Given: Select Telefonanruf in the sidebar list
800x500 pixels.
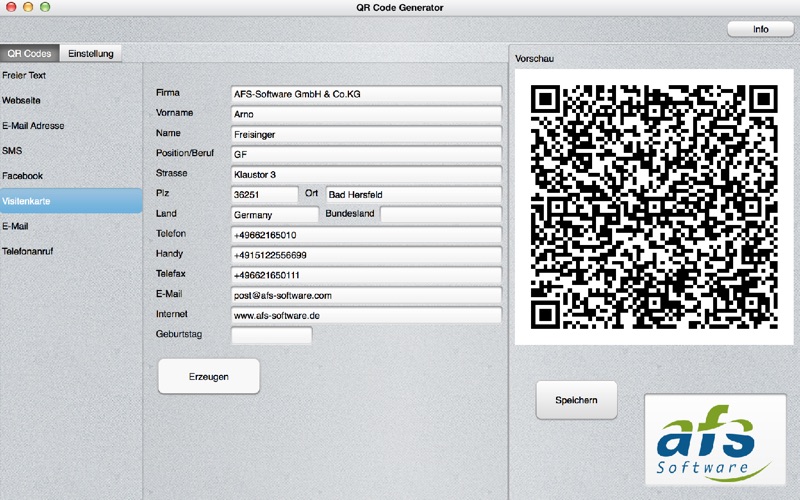Looking at the screenshot, I should click(28, 251).
